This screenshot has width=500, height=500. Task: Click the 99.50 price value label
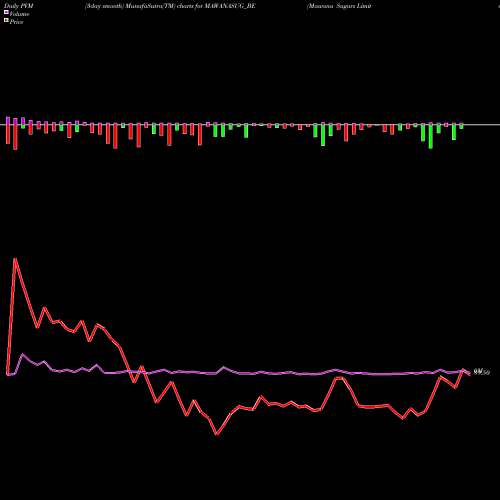coord(482,372)
